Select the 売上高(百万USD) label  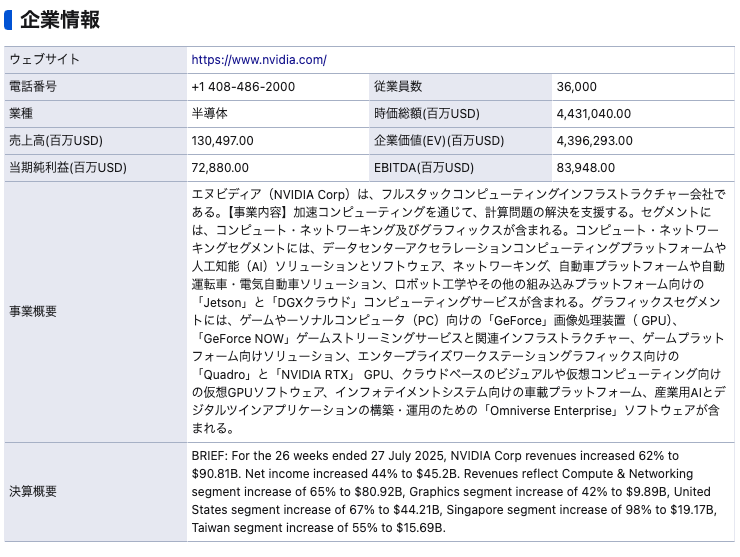(56, 141)
